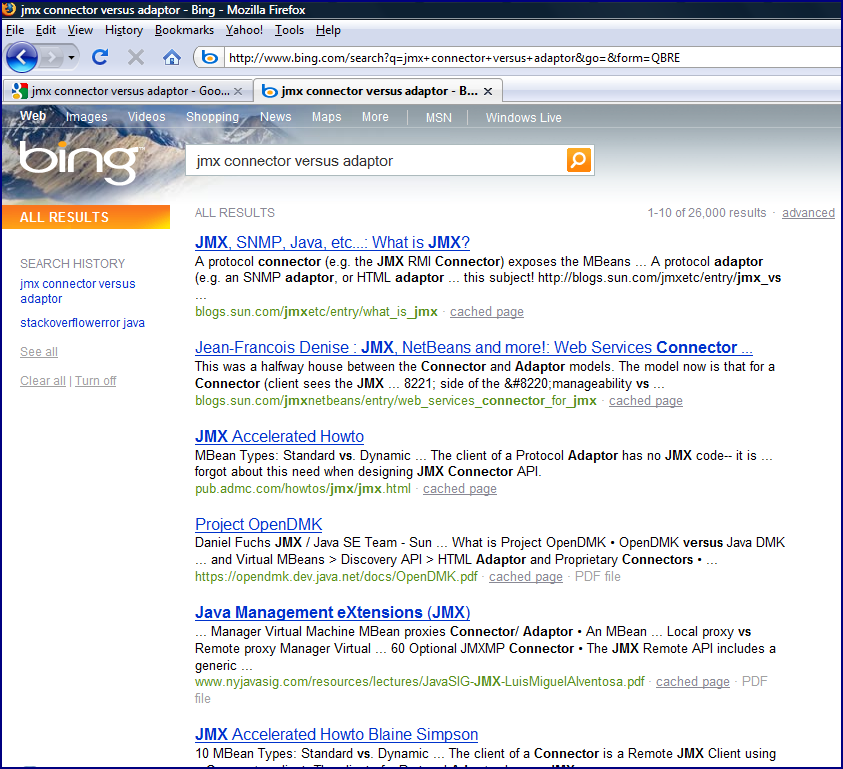Select the Web scope link

point(33,116)
